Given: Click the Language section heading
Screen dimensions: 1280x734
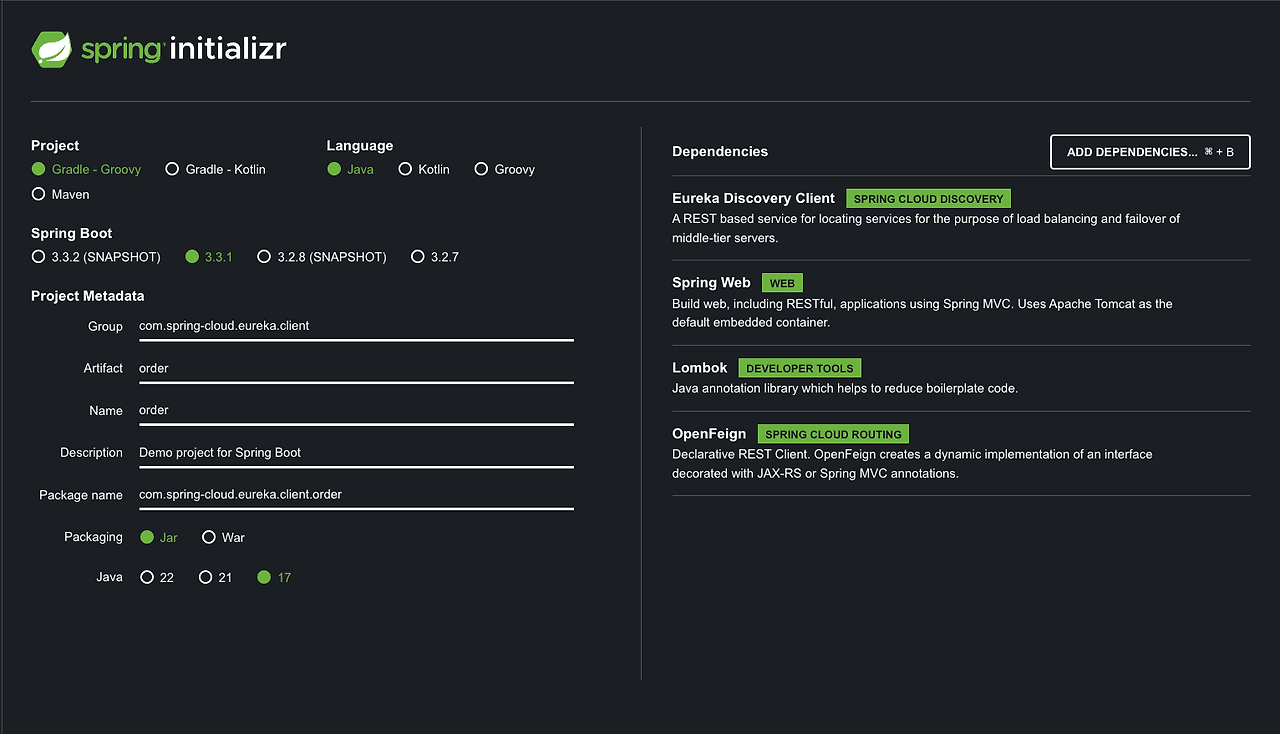Looking at the screenshot, I should click(x=360, y=146).
